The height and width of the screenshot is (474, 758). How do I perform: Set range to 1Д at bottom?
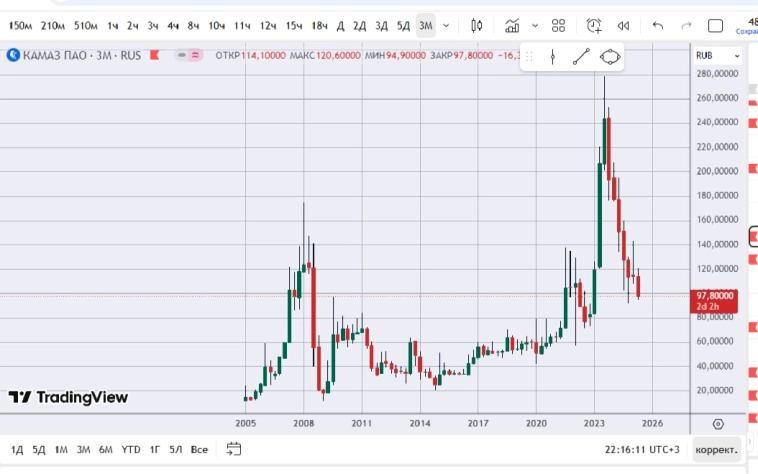coord(17,450)
